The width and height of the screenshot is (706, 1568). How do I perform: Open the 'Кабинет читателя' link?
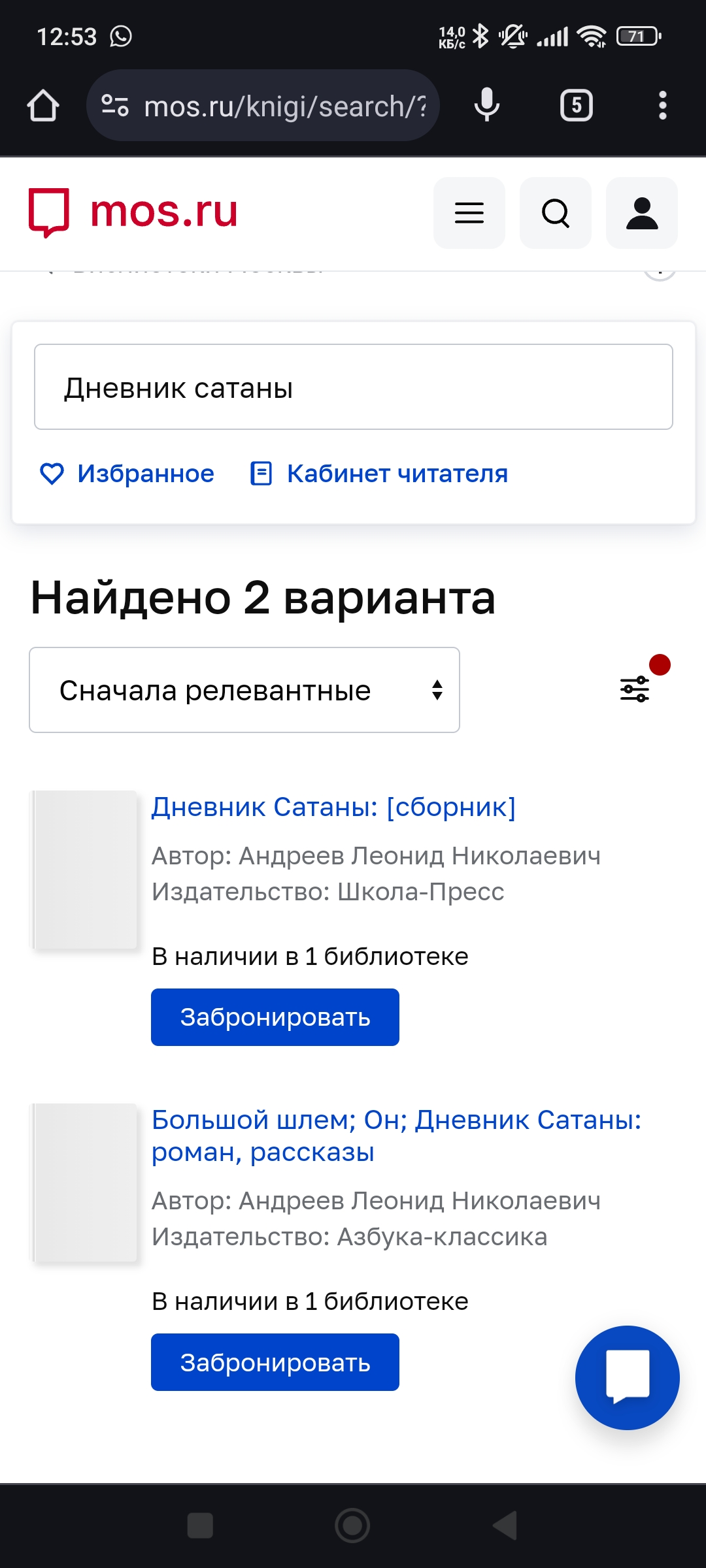point(379,474)
